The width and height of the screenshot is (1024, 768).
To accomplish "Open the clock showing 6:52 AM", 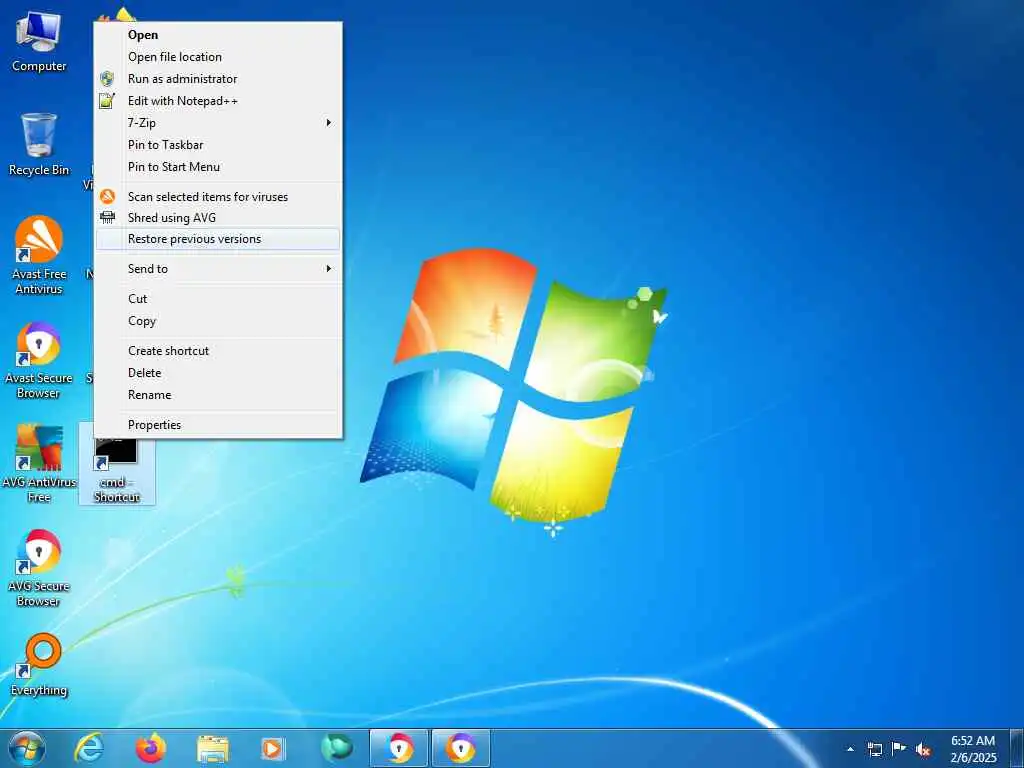I will click(x=973, y=749).
